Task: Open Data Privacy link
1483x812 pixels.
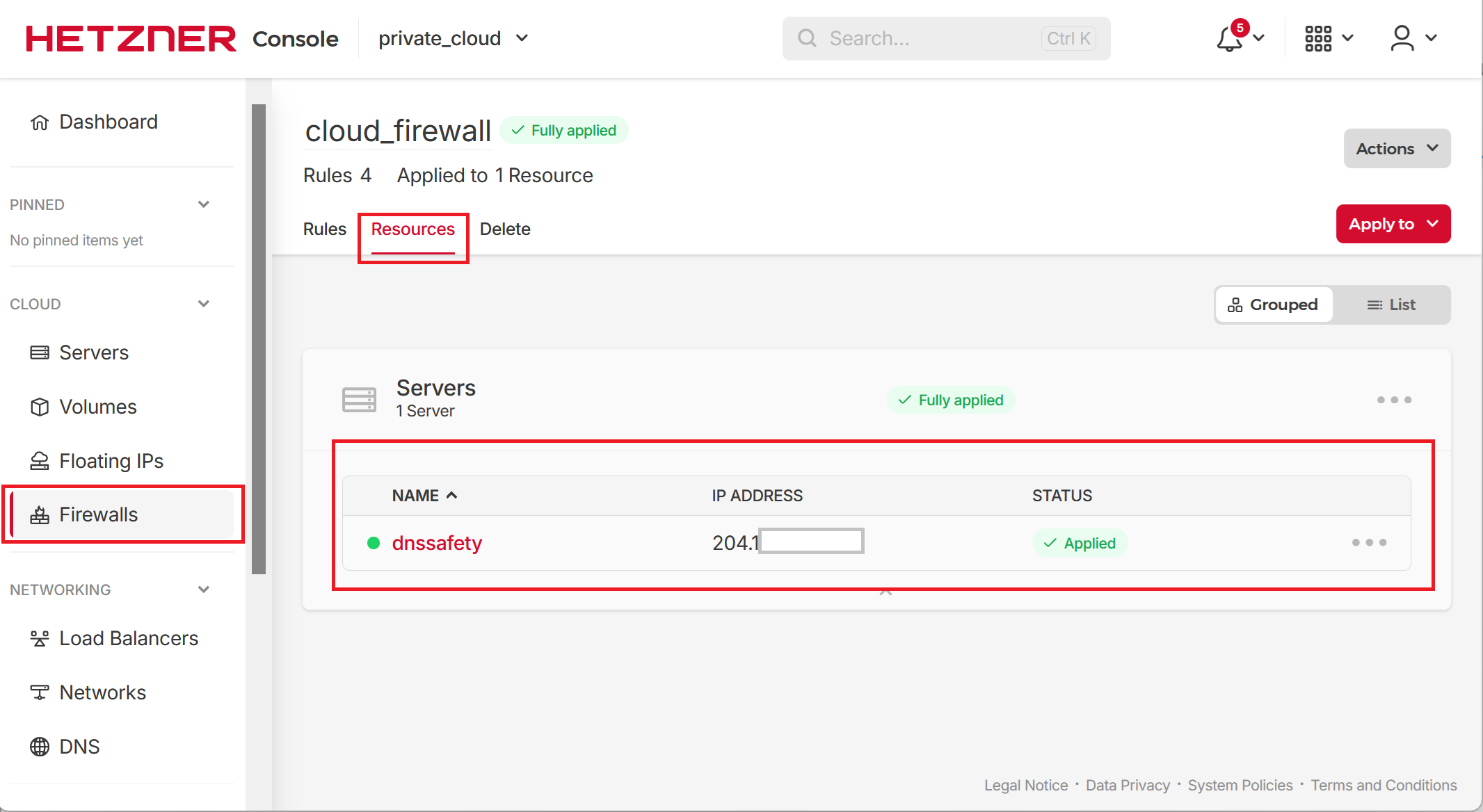Action: click(1128, 786)
